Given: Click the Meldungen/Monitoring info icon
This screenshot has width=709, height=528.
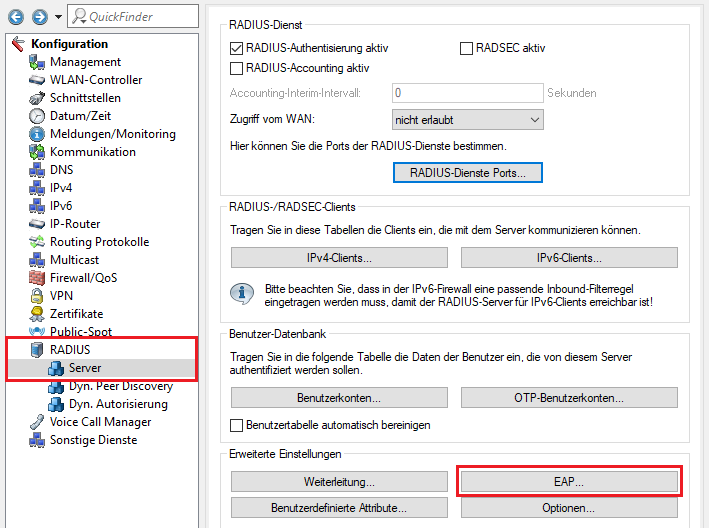Looking at the screenshot, I should 37,134.
